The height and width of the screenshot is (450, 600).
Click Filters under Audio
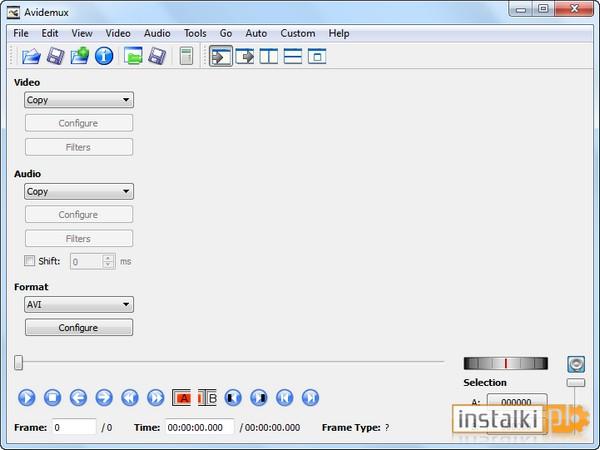[x=79, y=239]
